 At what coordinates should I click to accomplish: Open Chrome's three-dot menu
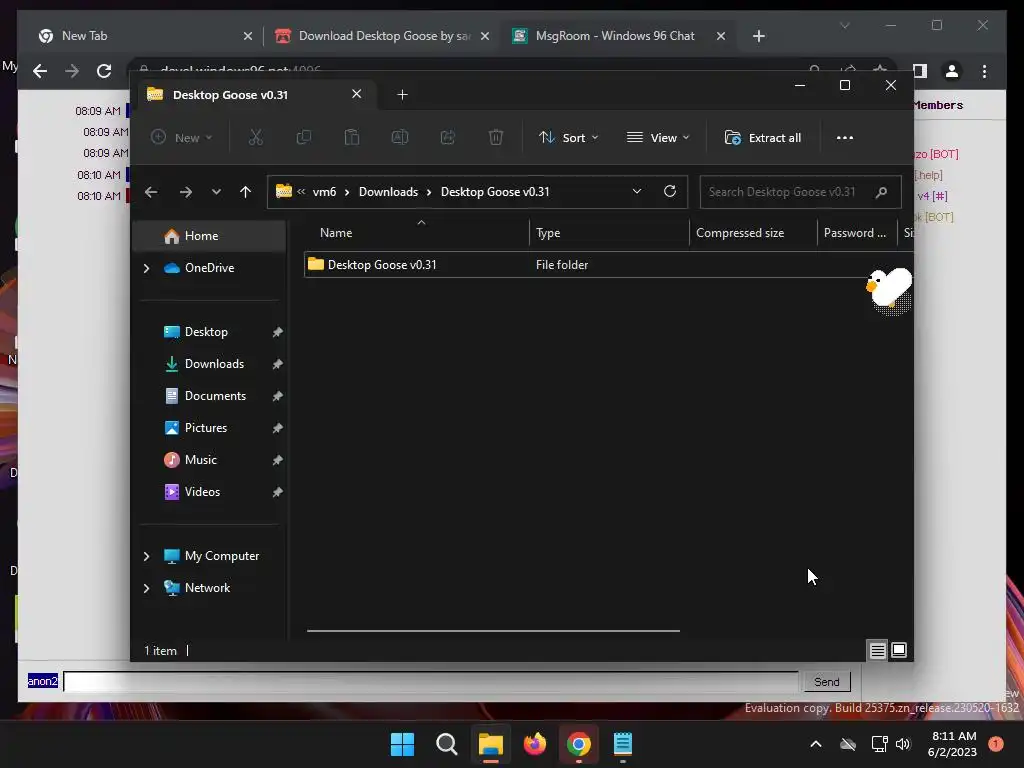pyautogui.click(x=984, y=71)
